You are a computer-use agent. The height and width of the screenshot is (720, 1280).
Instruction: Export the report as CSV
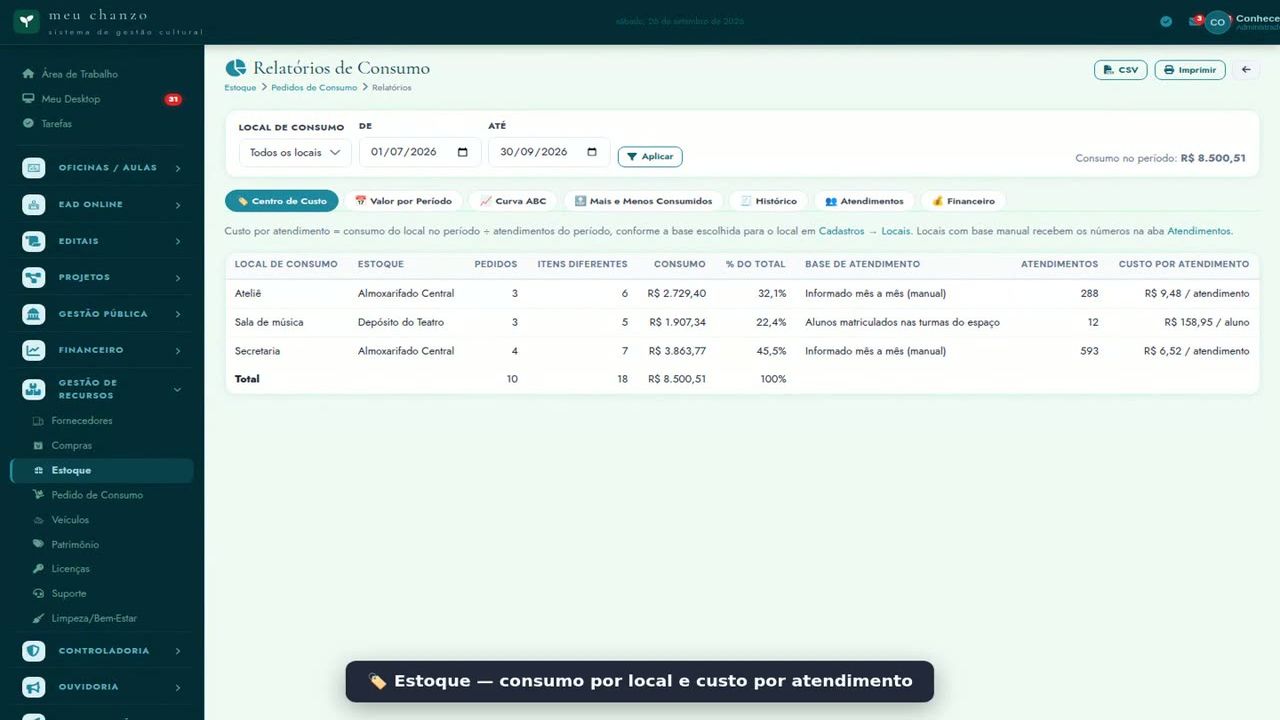click(x=1121, y=70)
